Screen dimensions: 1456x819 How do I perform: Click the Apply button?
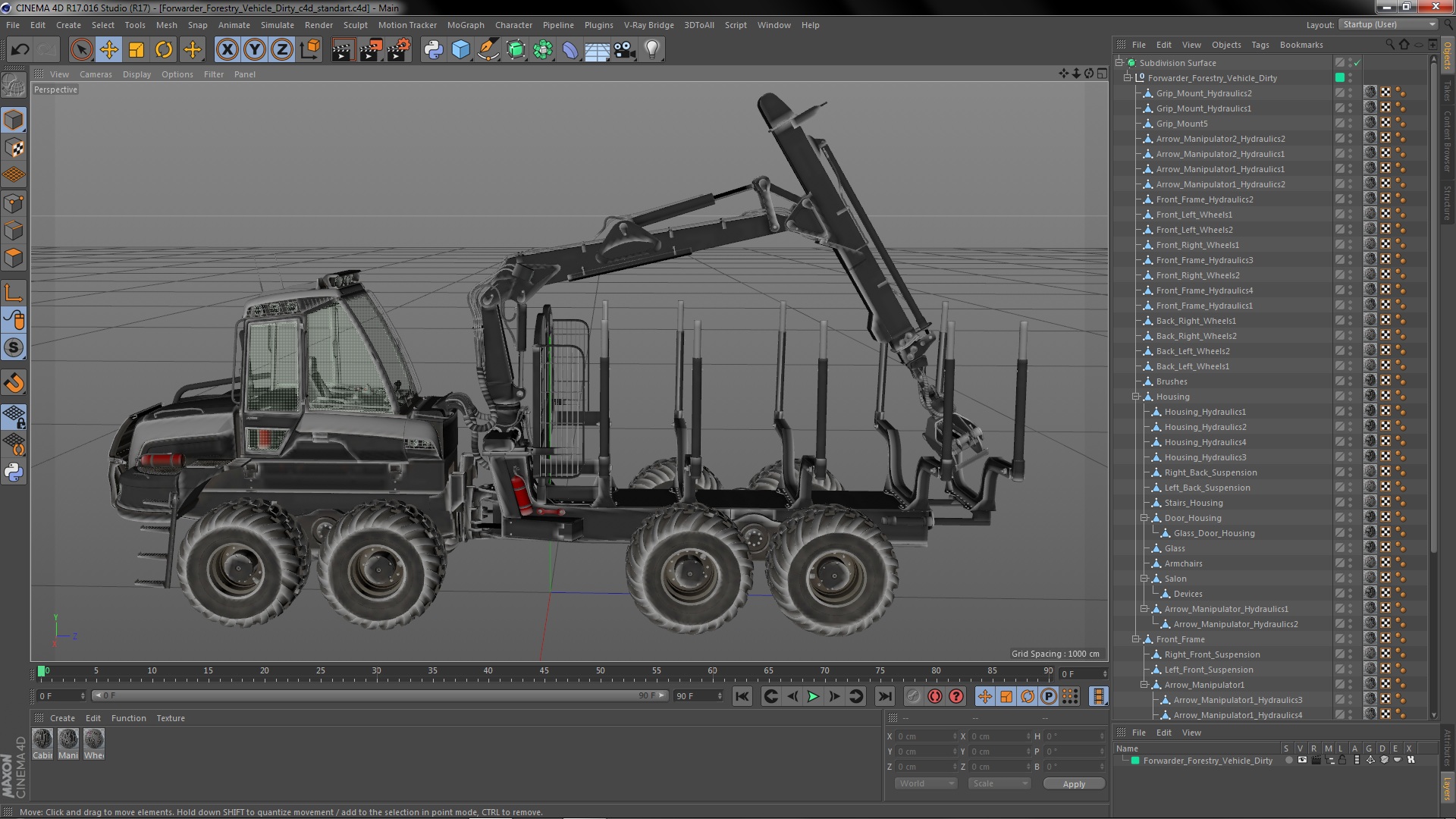point(1074,784)
